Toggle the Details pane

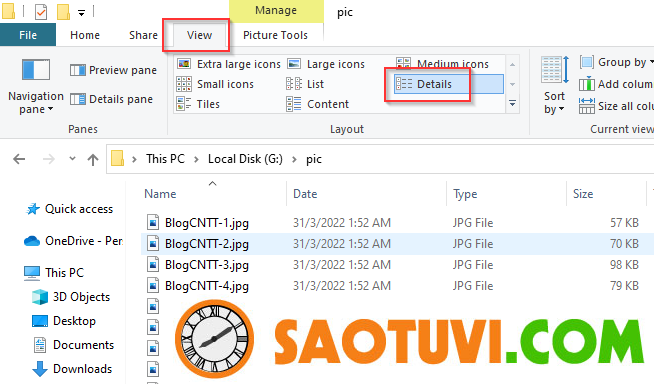click(111, 99)
